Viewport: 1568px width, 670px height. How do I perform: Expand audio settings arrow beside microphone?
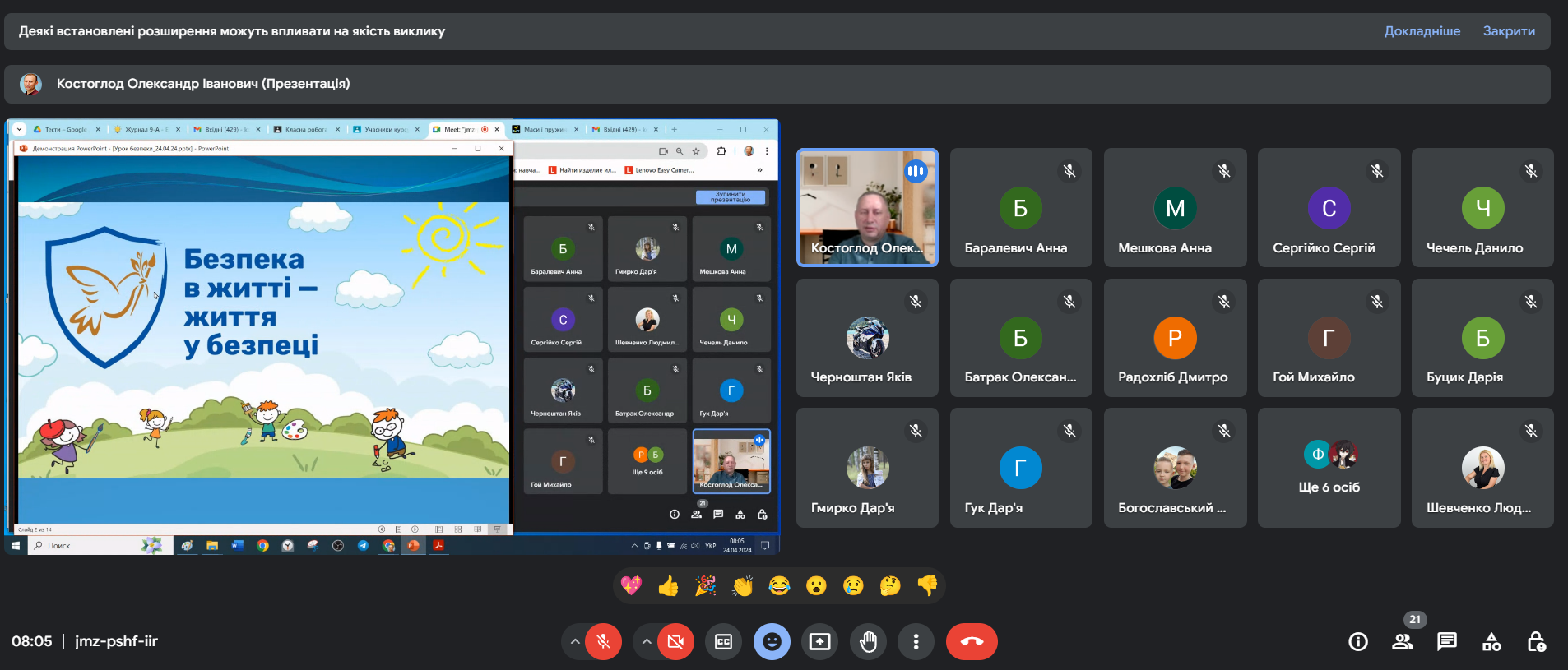(x=574, y=642)
